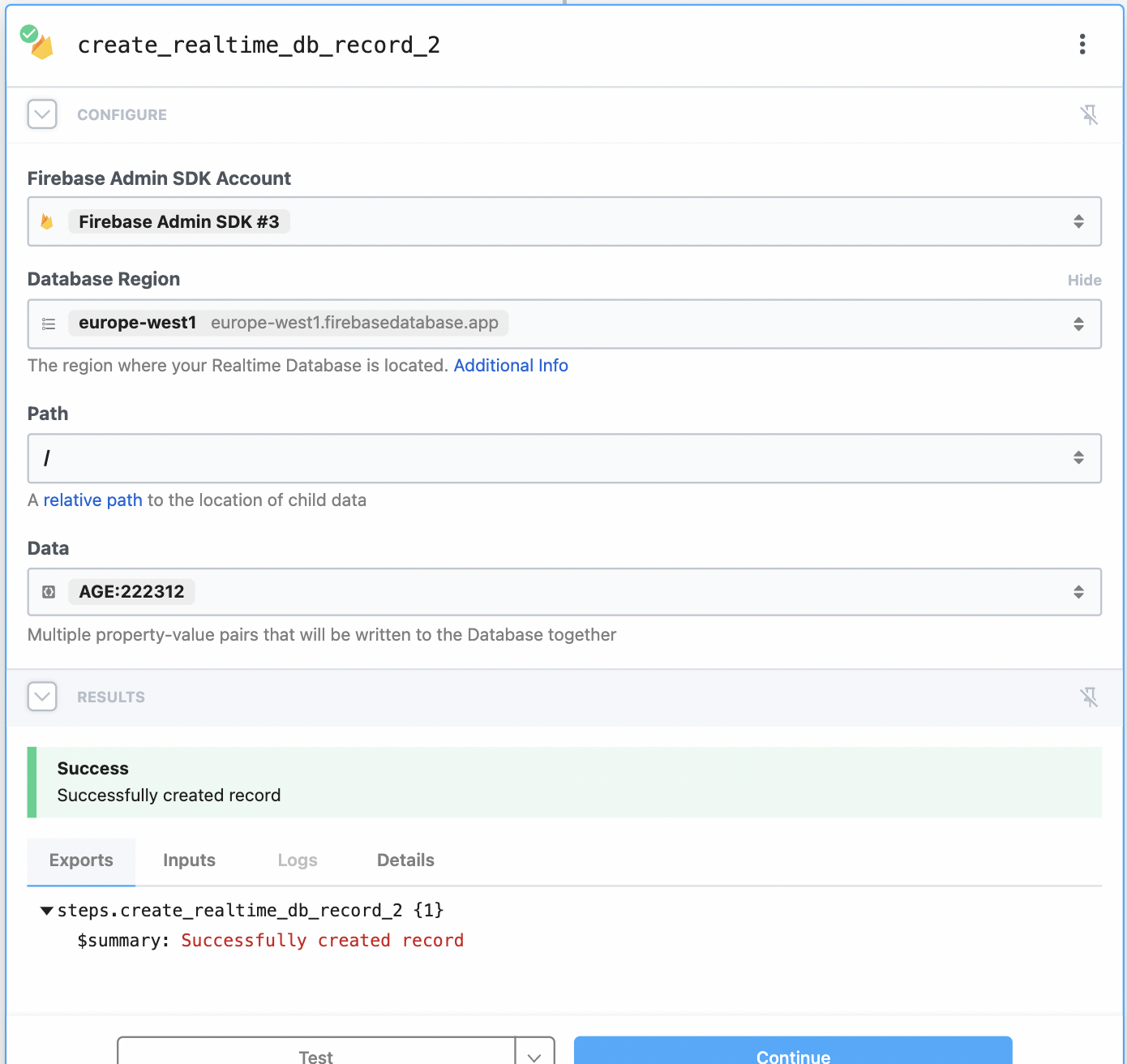The image size is (1127, 1064).
Task: Click the AGE:222312 data chip
Action: click(x=131, y=591)
